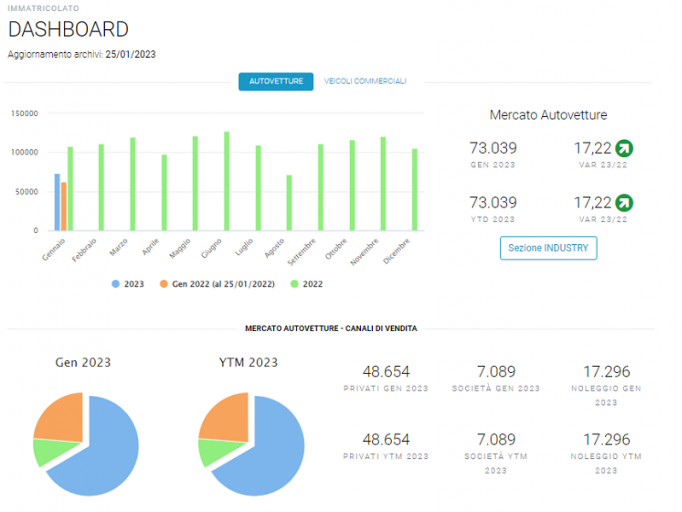Click the Novembre axis label

tap(364, 252)
